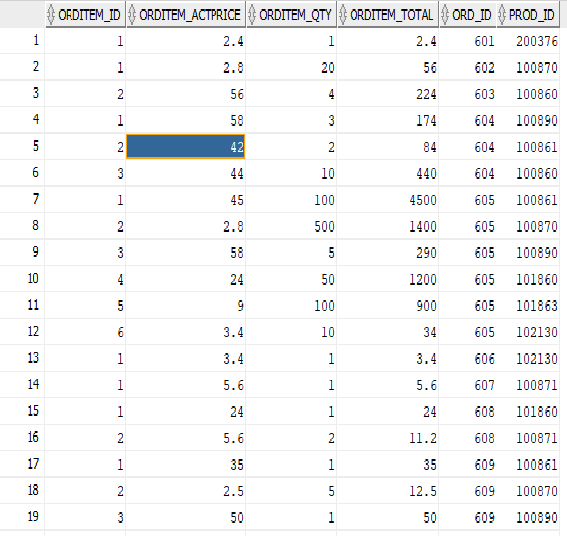Select the highlighted 42 price cell
567x536 pixels.
point(186,146)
